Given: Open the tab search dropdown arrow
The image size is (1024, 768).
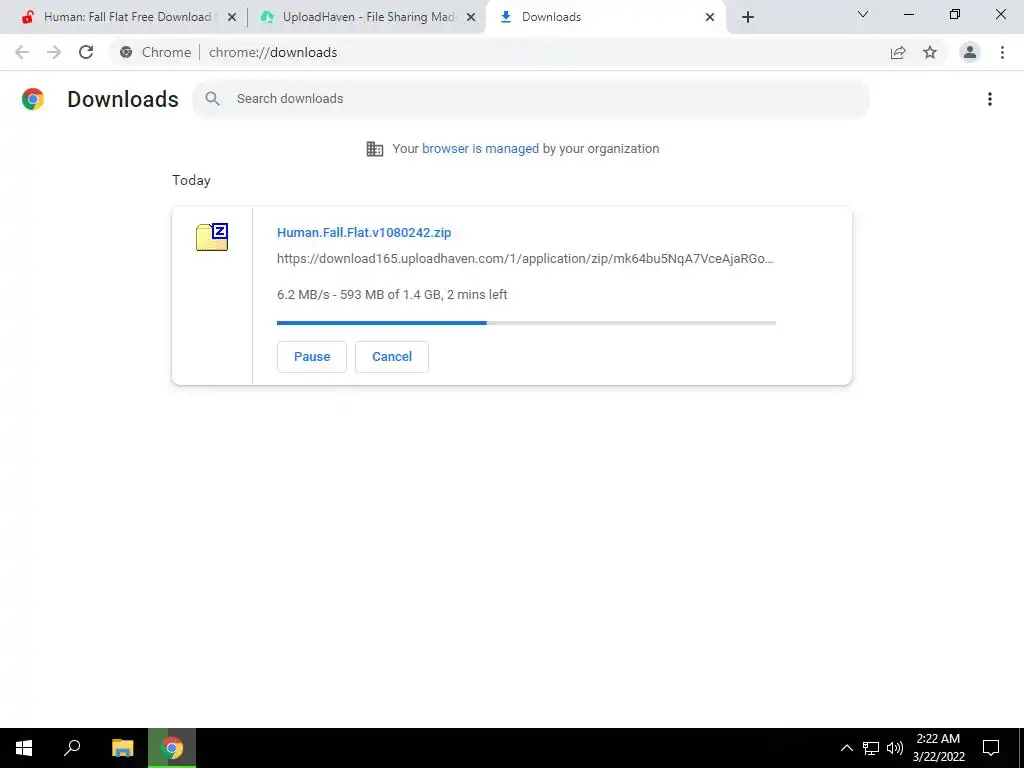Looking at the screenshot, I should [863, 14].
